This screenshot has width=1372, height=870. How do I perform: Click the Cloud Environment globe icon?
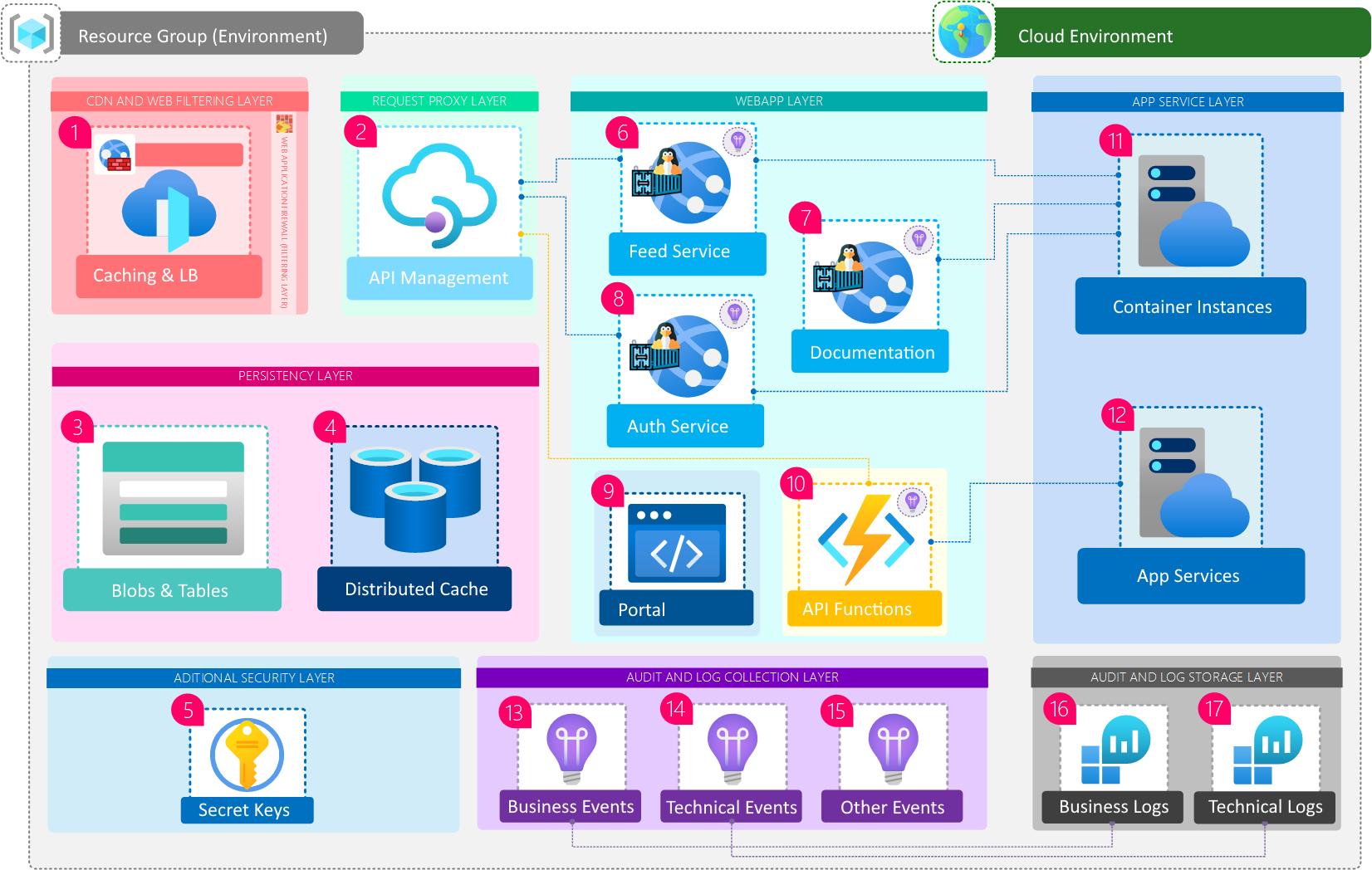(x=964, y=32)
